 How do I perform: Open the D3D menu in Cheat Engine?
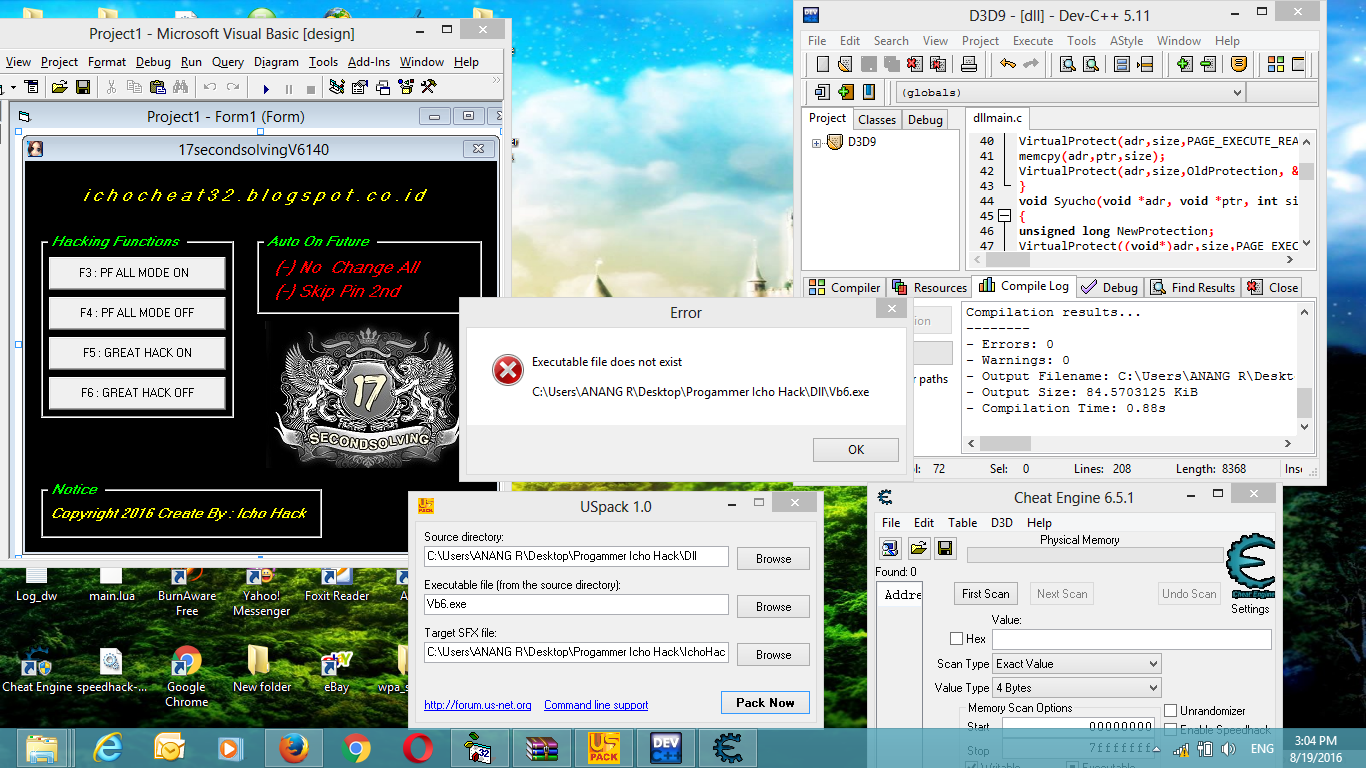point(1002,523)
